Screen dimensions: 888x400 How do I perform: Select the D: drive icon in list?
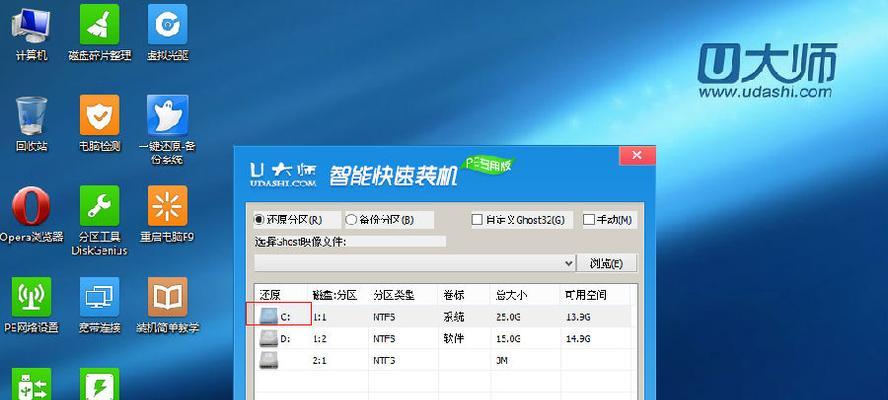(x=268, y=338)
